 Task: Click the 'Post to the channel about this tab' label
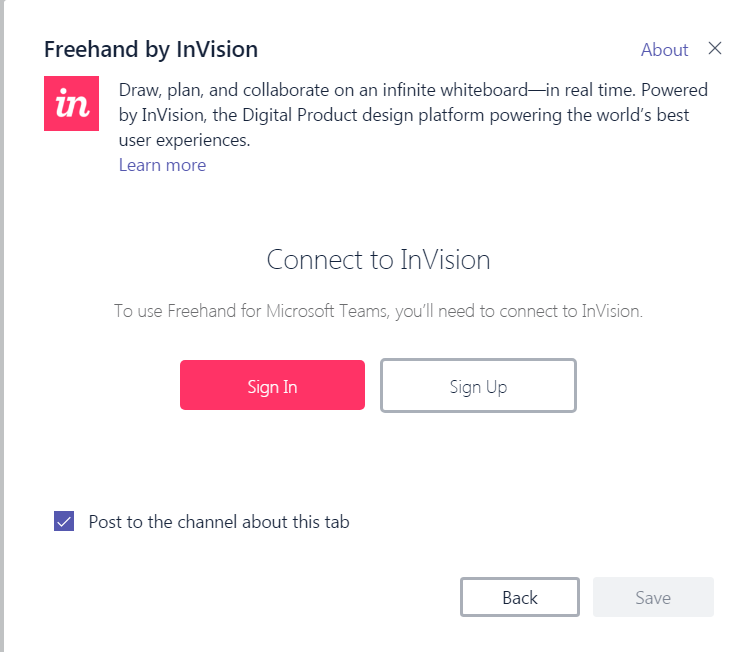(219, 521)
